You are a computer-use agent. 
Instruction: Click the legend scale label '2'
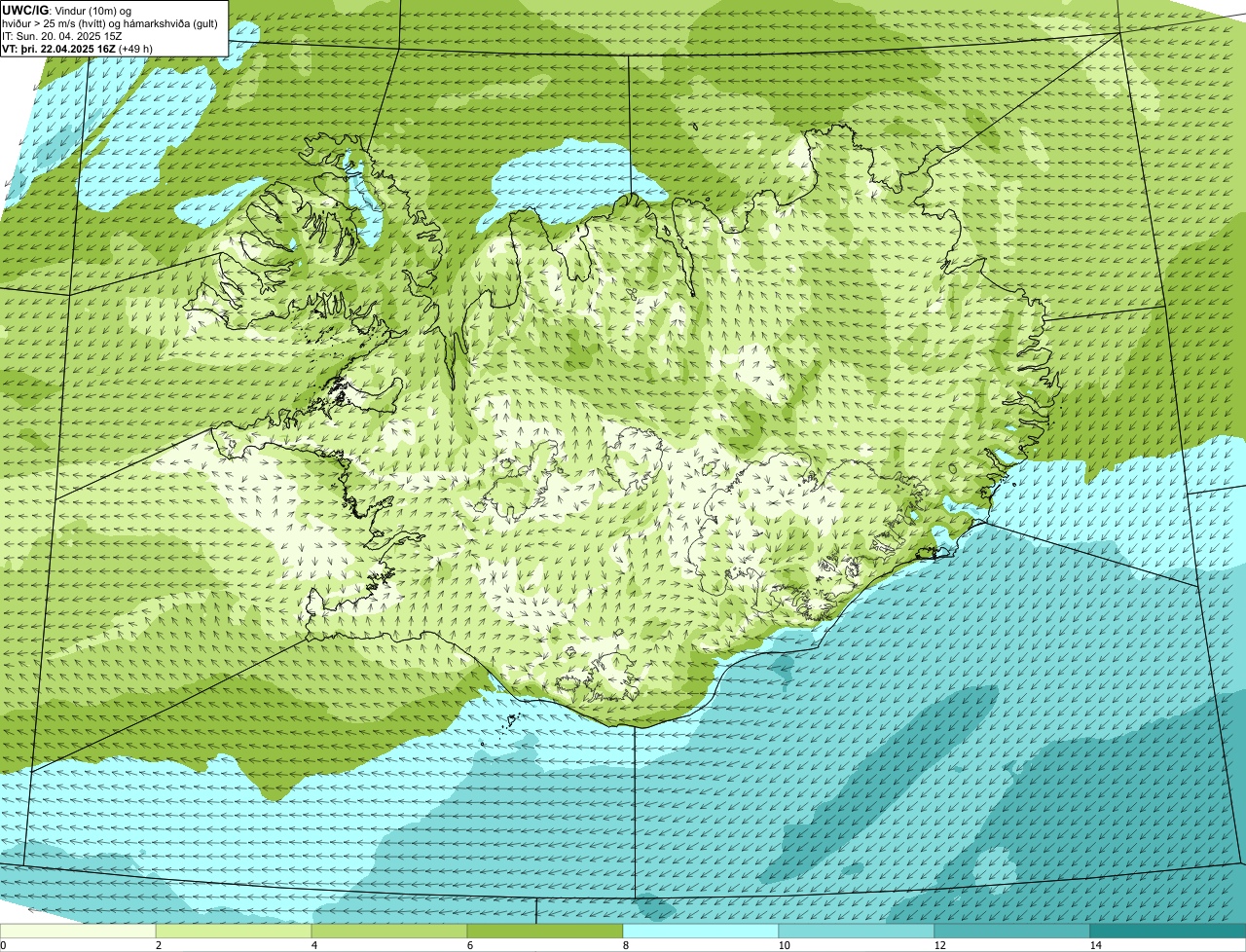click(x=158, y=945)
